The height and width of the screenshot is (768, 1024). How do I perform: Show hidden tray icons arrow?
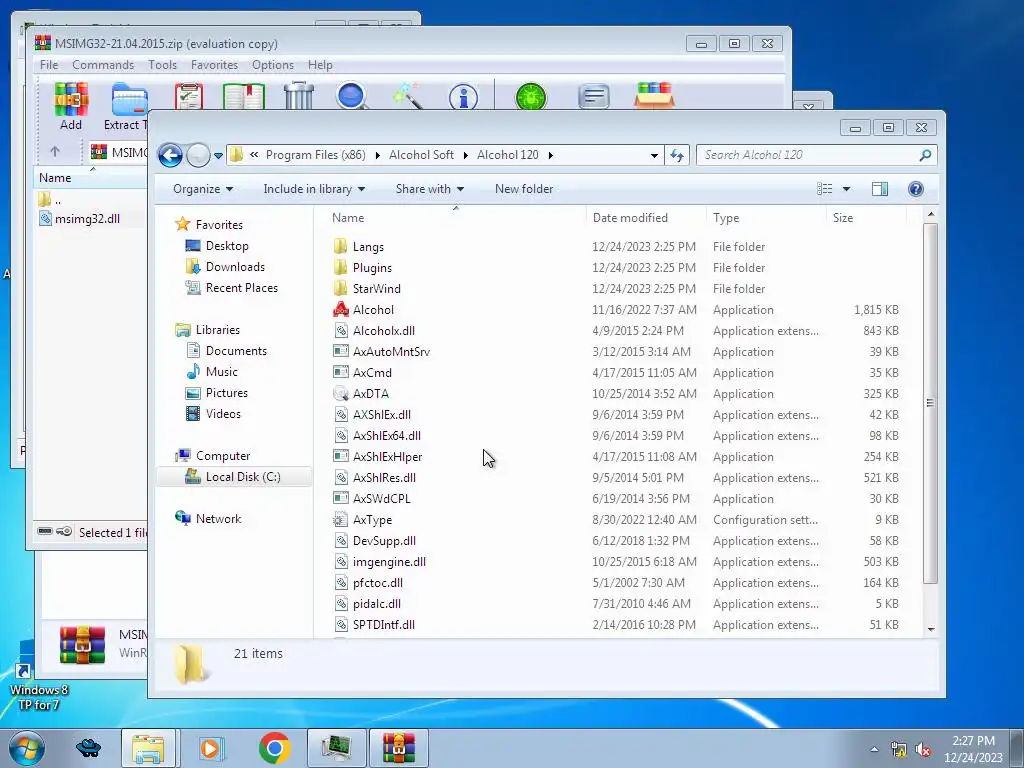click(874, 750)
